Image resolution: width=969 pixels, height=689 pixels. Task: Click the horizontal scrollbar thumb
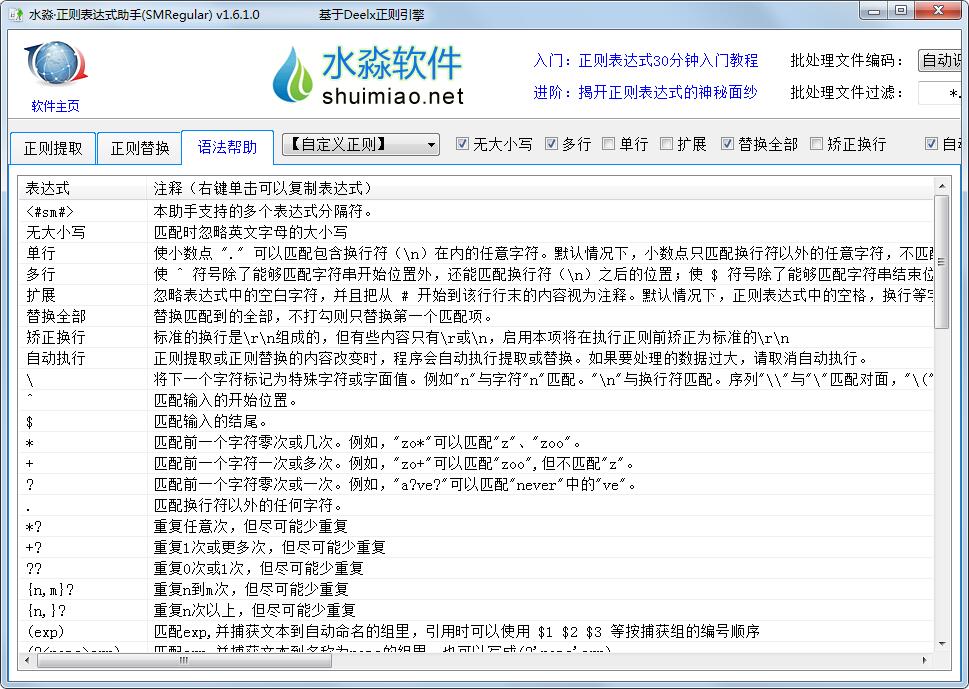tap(184, 661)
